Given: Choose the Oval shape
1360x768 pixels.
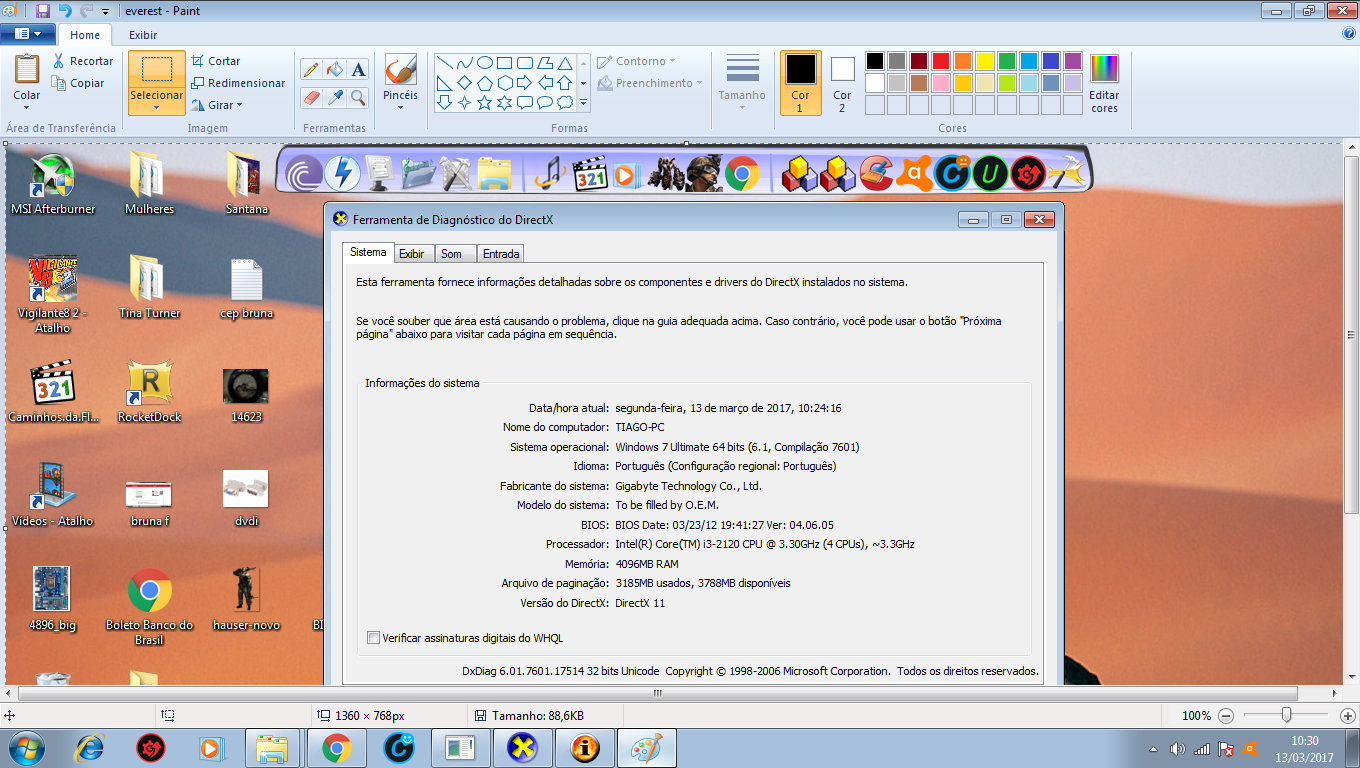Looking at the screenshot, I should click(484, 62).
